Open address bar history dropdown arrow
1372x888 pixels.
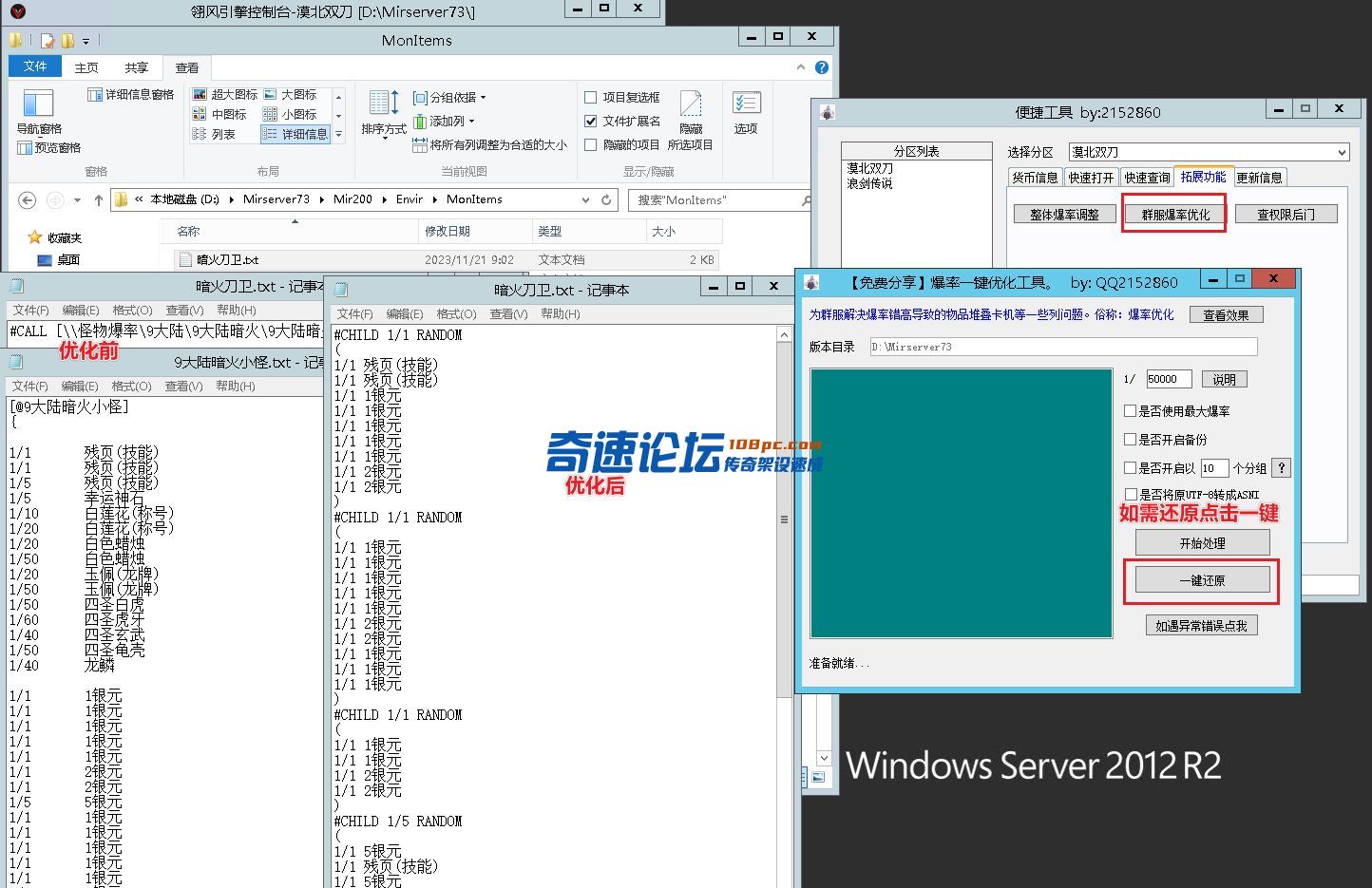pos(586,199)
